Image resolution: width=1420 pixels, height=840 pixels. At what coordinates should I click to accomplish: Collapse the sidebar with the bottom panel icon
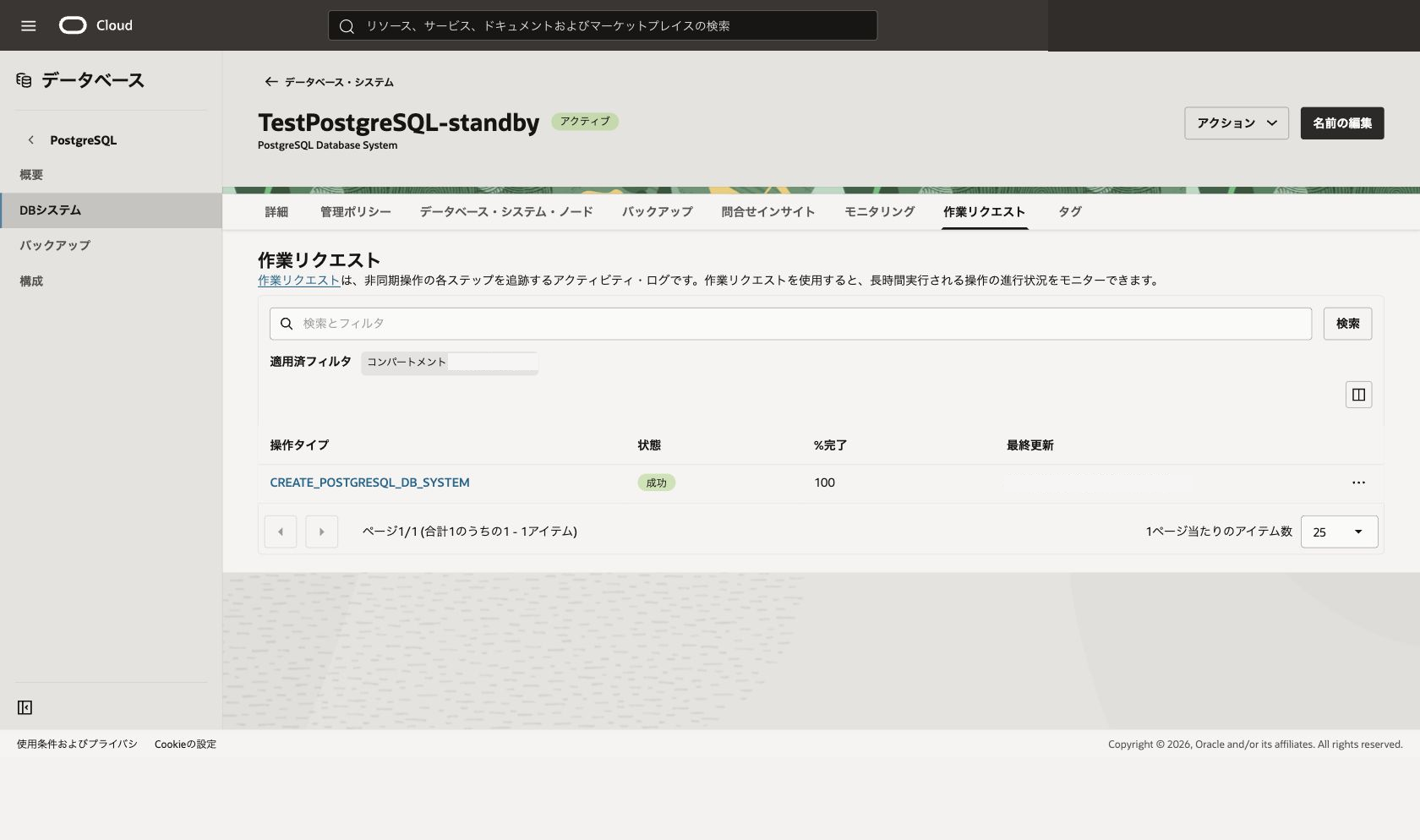coord(25,707)
